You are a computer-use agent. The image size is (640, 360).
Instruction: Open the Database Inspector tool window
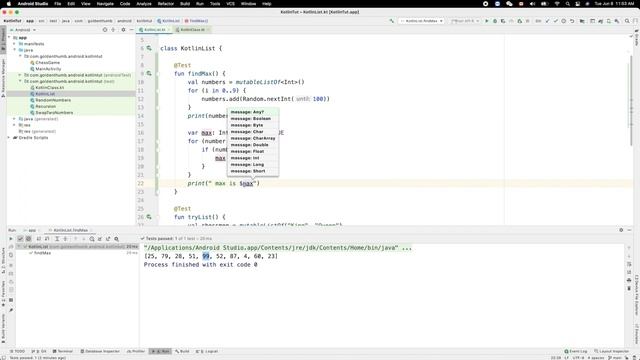click(100, 351)
